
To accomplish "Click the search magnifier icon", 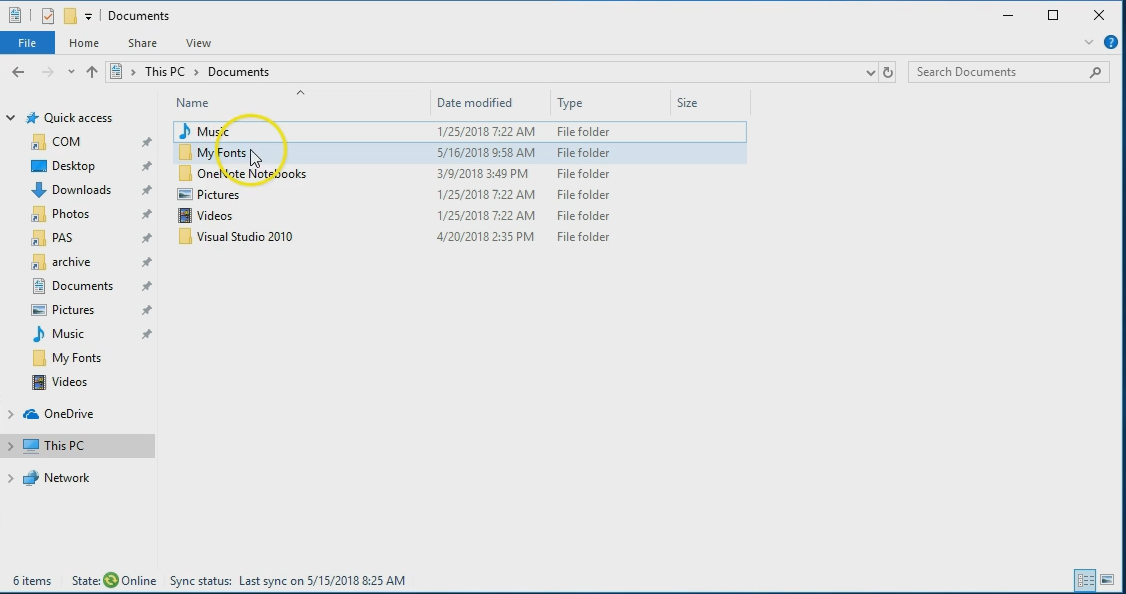I will pos(1095,72).
